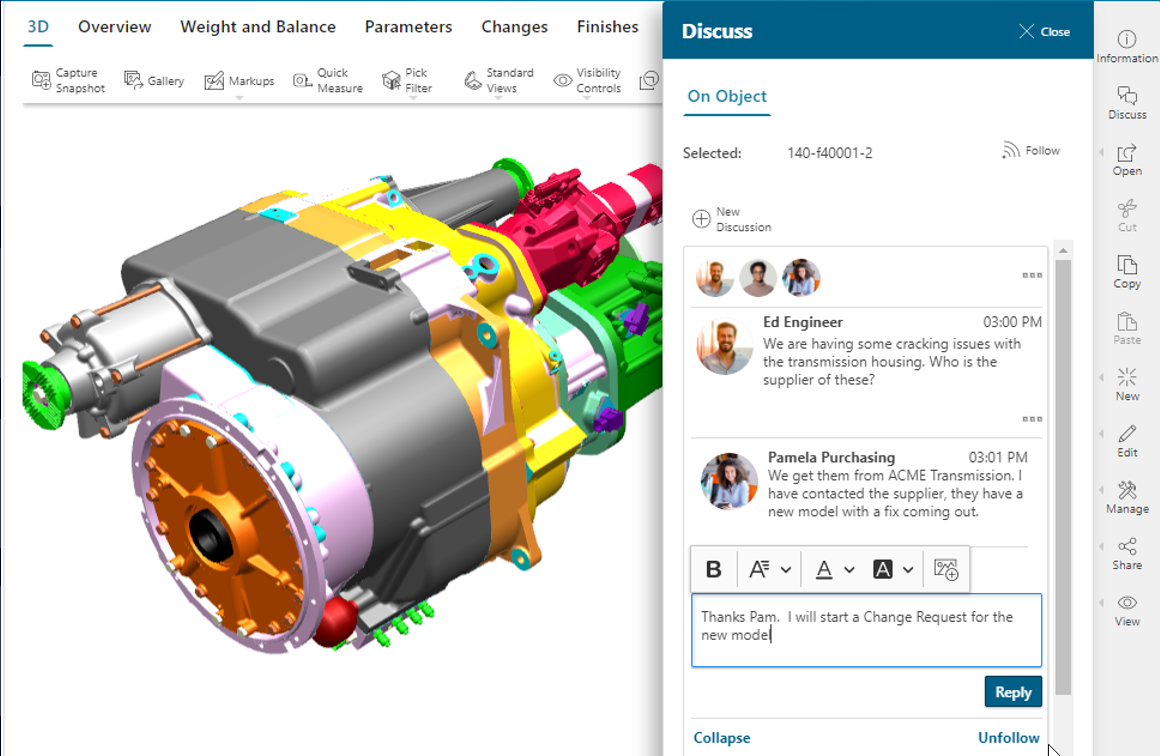Start a New Discussion
The width and height of the screenshot is (1160, 756).
pyautogui.click(x=731, y=218)
